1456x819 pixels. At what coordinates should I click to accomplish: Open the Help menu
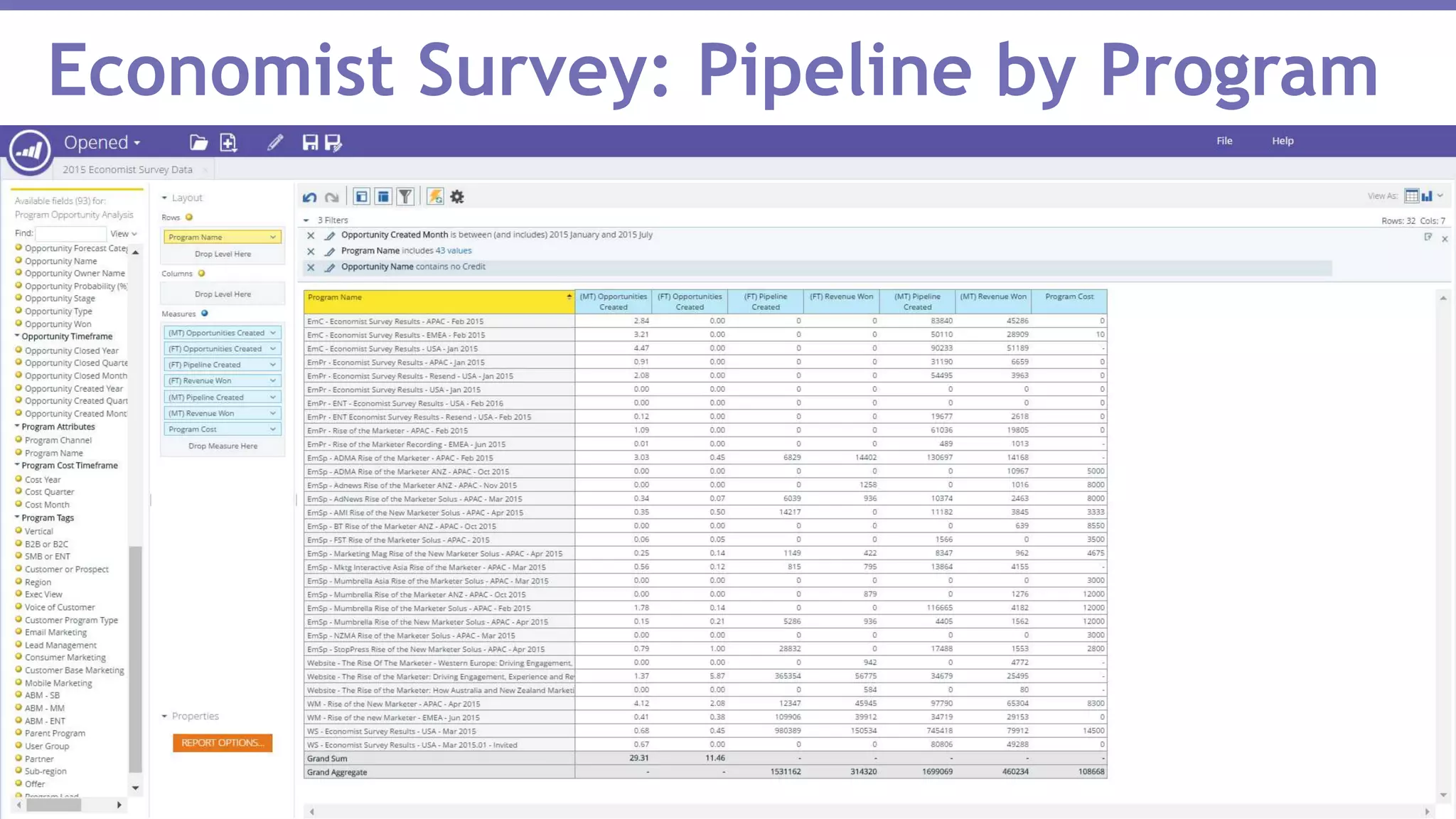pyautogui.click(x=1283, y=141)
